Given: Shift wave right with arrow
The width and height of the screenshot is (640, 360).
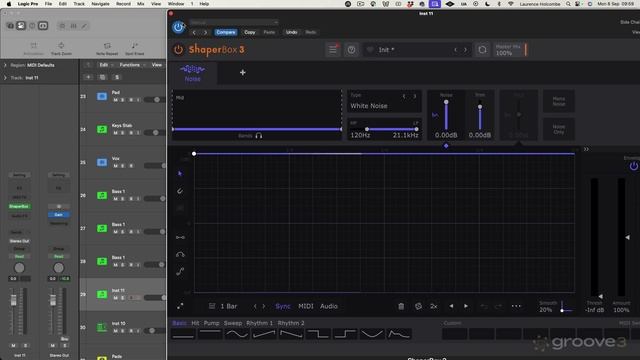Looking at the screenshot, I should pyautogui.click(x=466, y=306).
